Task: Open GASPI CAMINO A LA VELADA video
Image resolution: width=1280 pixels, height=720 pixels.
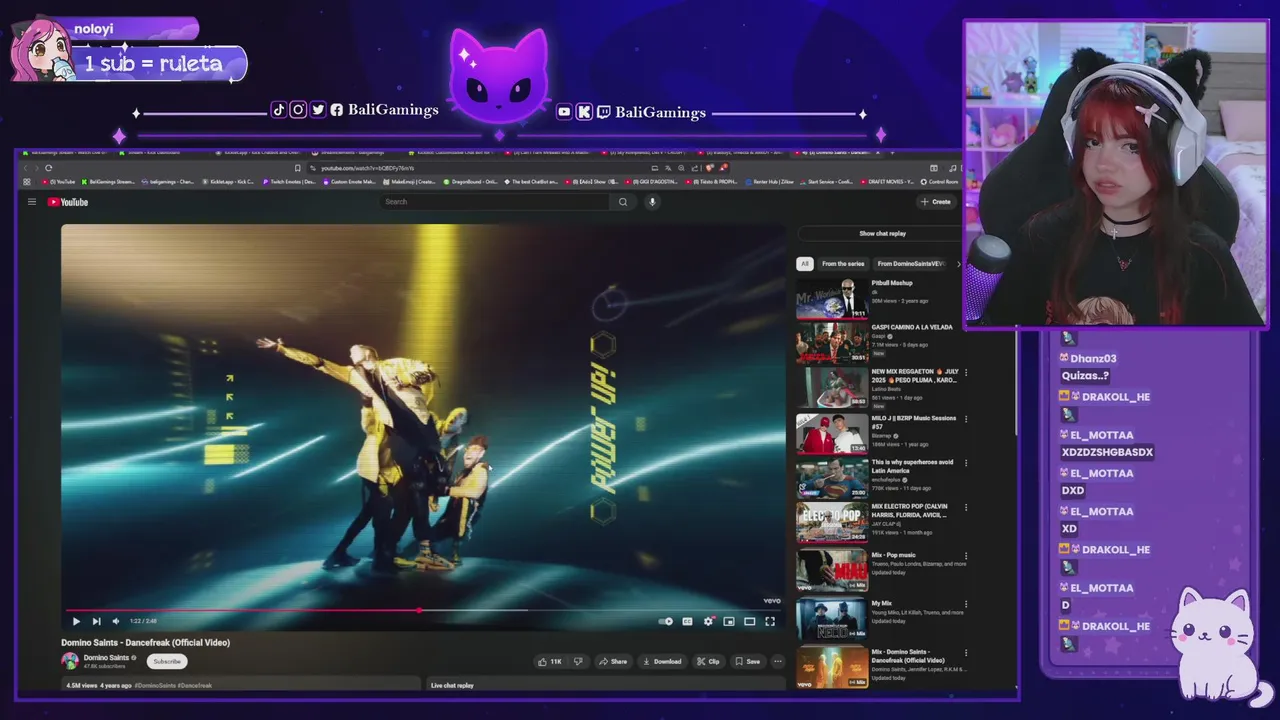Action: [832, 343]
